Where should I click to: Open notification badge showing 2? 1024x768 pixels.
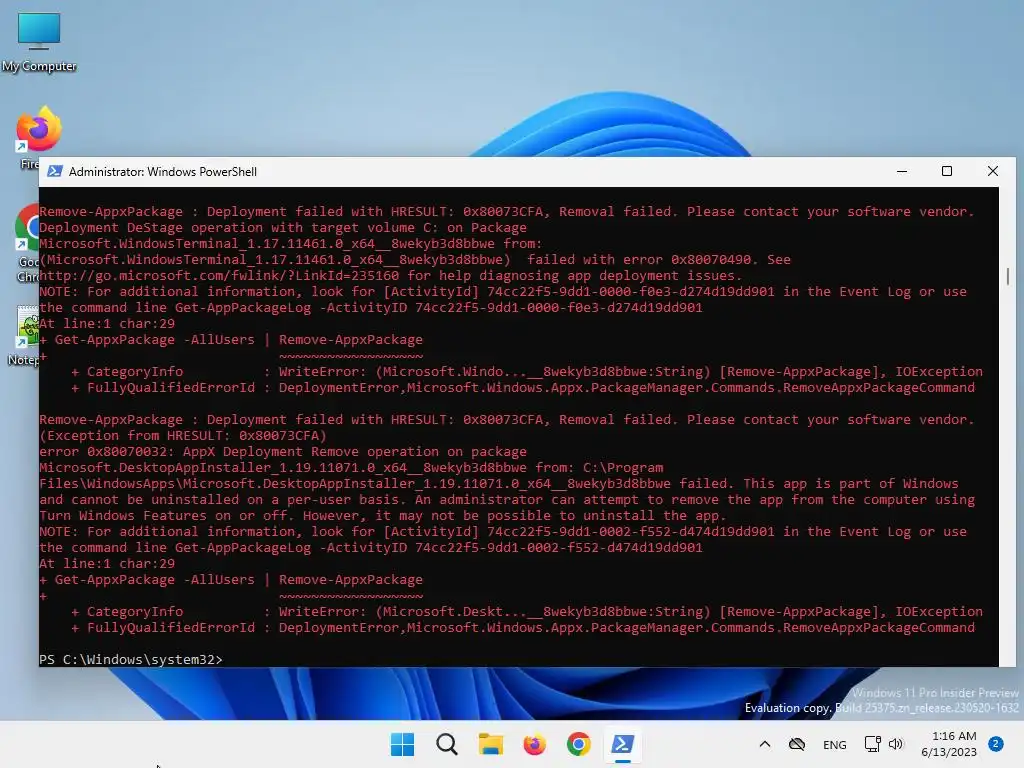coord(996,744)
